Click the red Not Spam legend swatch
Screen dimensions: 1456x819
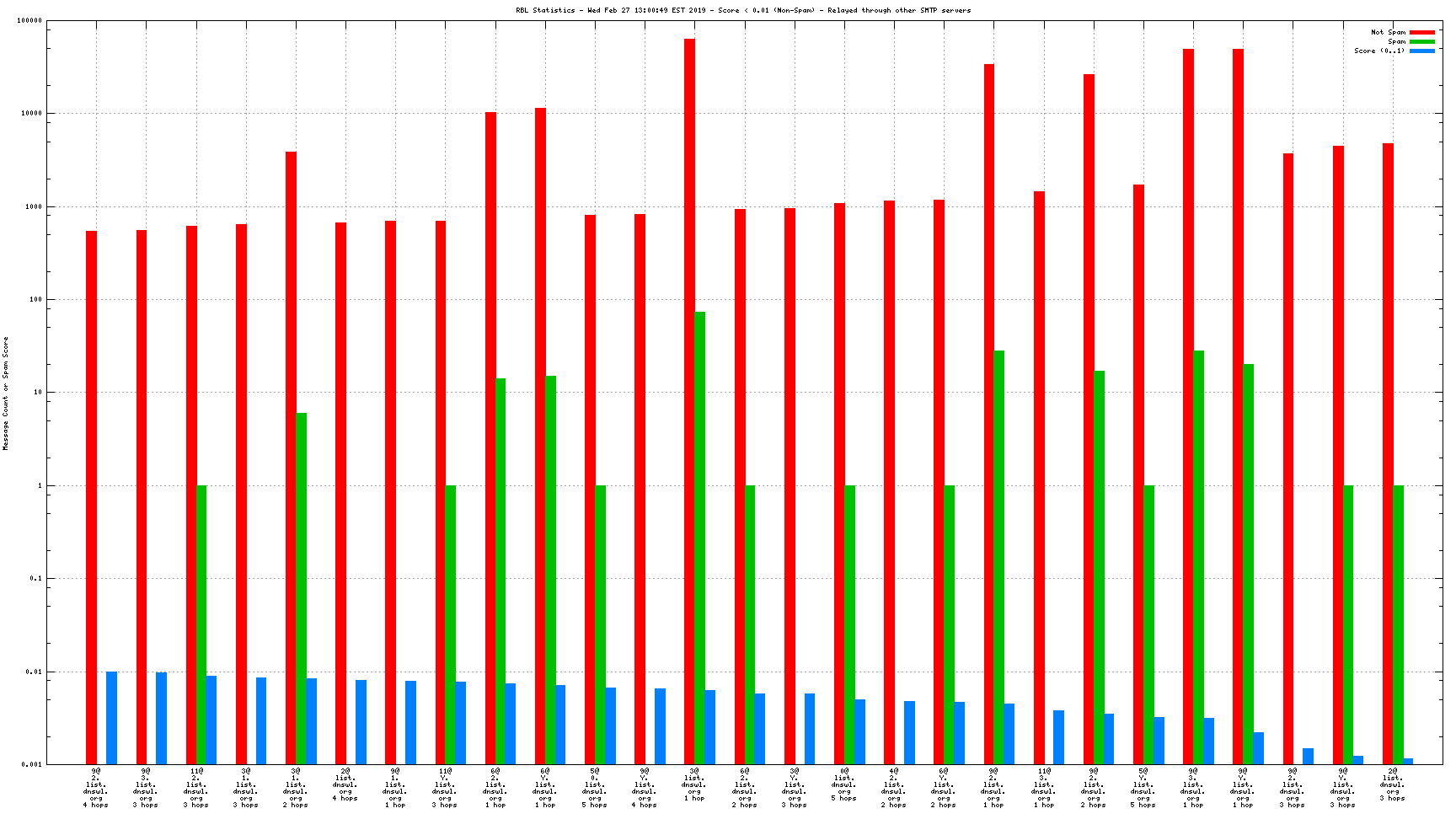(x=1421, y=32)
